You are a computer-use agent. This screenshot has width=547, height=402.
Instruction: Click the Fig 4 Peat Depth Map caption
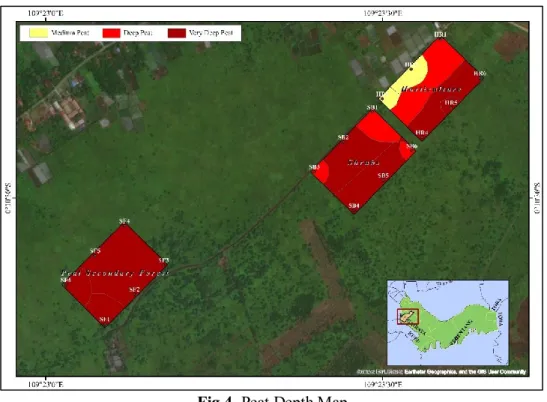click(x=273, y=399)
